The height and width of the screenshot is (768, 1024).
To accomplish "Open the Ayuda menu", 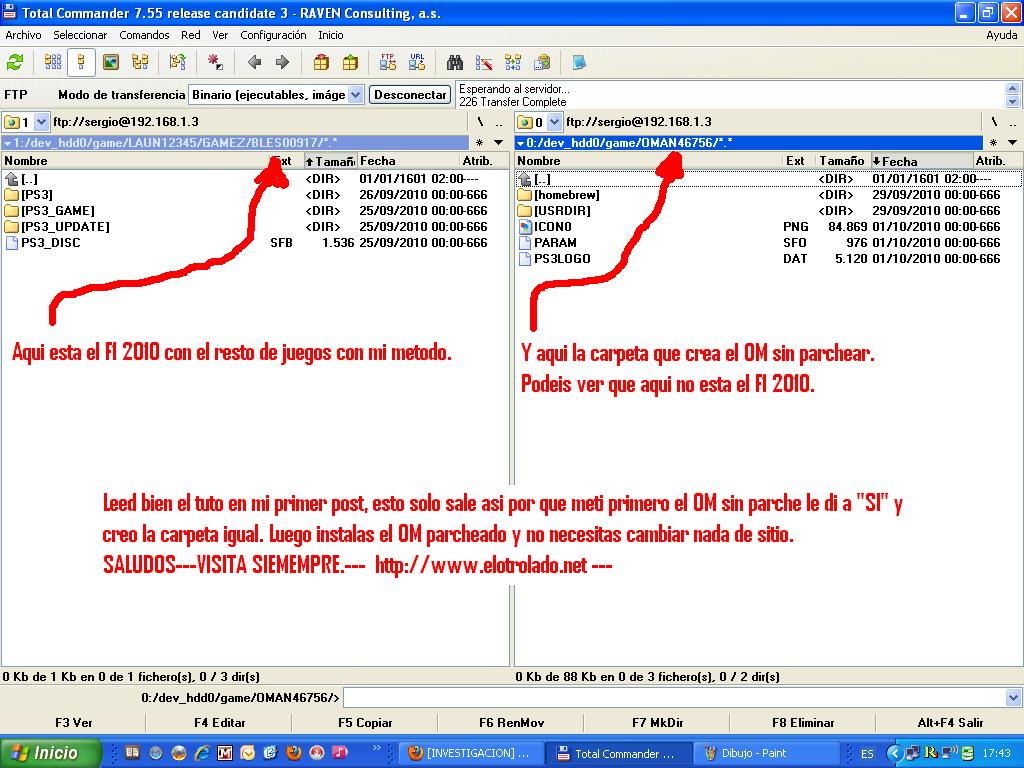I will coord(1001,35).
